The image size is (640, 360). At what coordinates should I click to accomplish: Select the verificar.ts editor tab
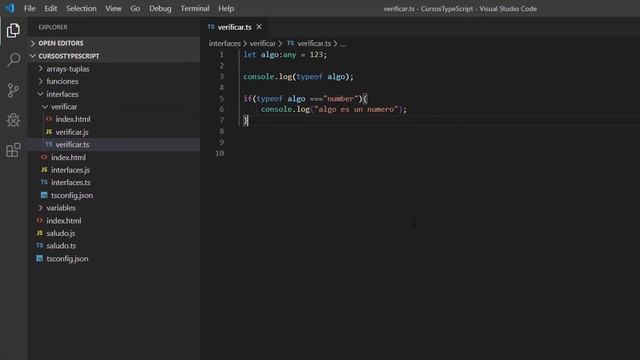235,27
